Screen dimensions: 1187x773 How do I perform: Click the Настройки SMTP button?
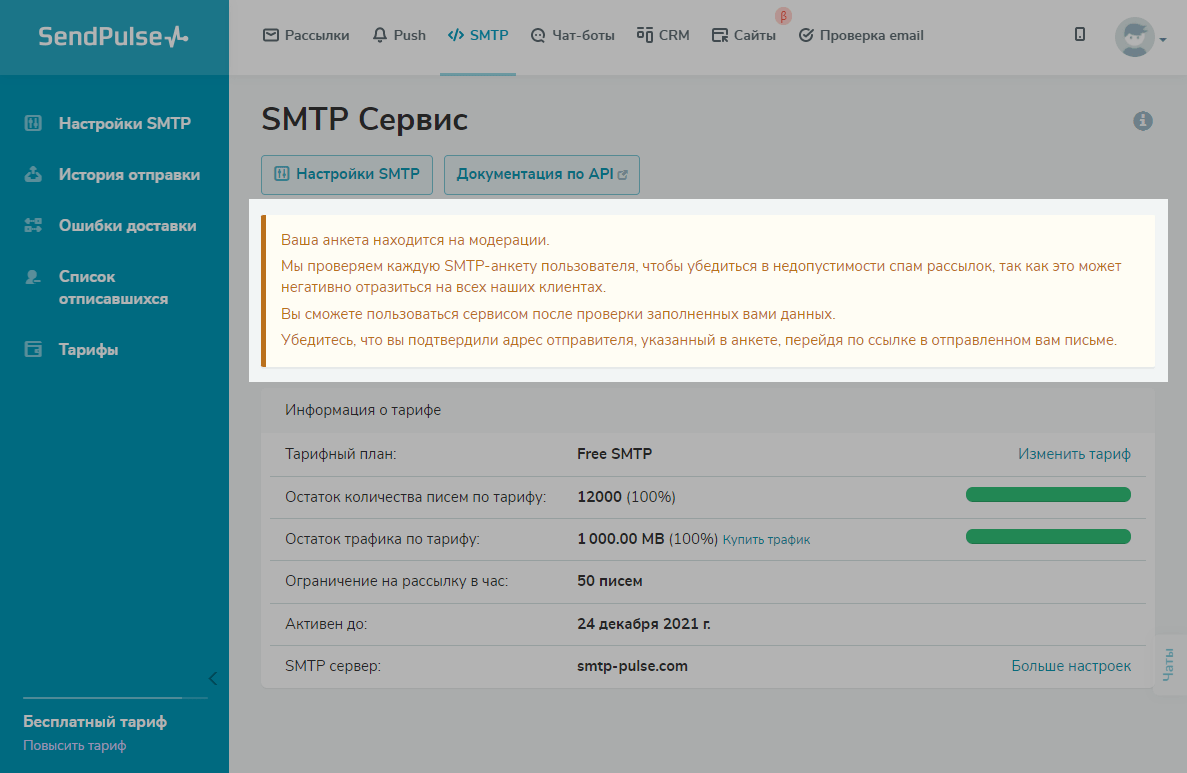click(347, 174)
